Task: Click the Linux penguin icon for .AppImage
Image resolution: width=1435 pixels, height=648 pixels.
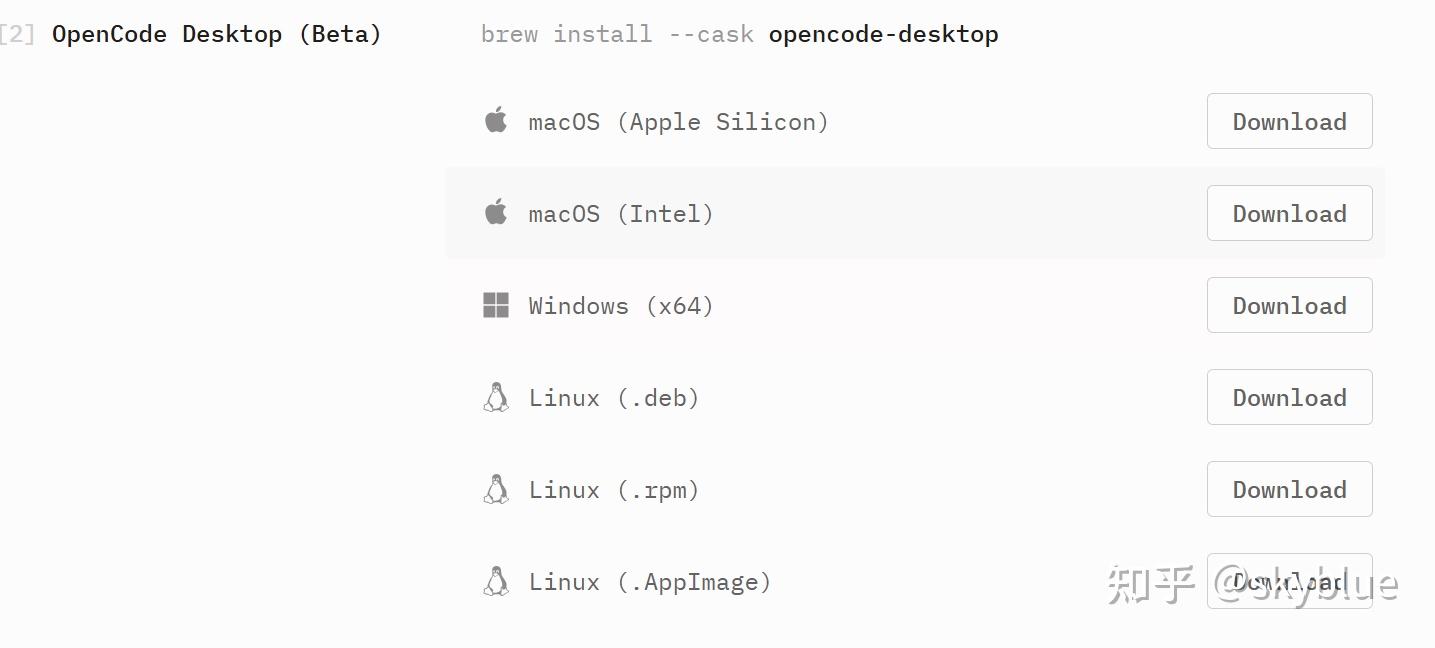Action: click(x=496, y=582)
